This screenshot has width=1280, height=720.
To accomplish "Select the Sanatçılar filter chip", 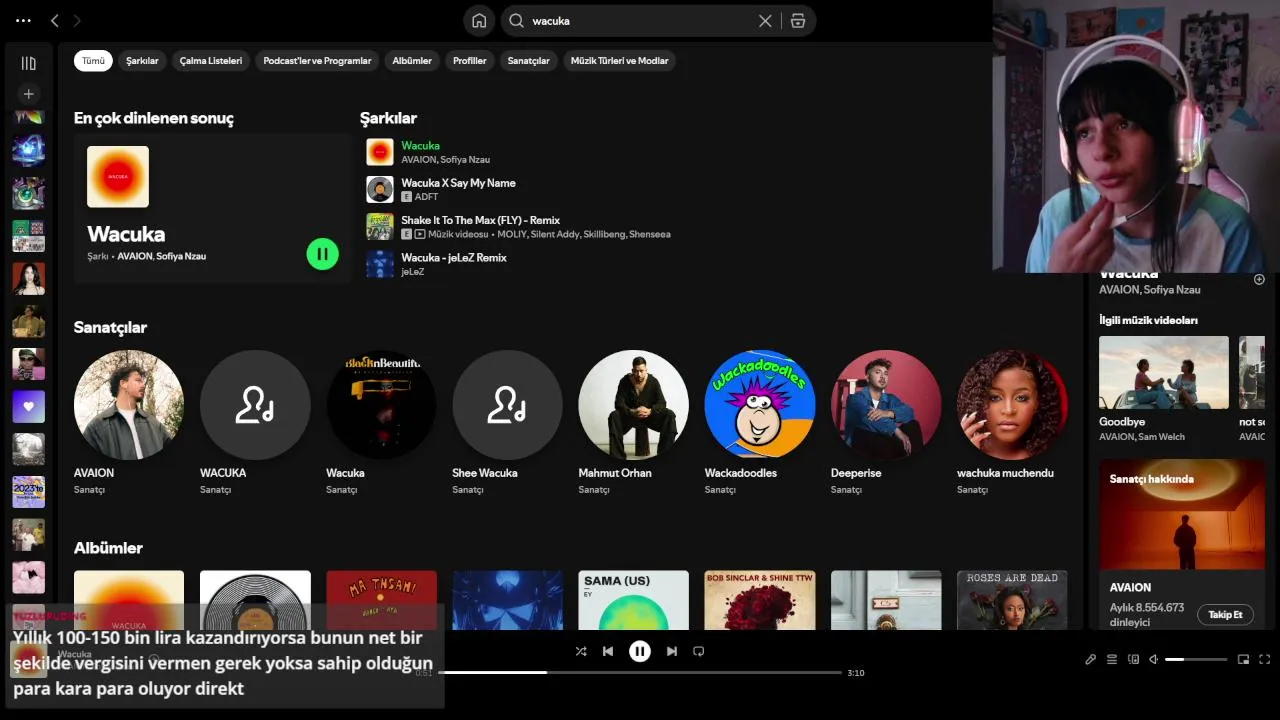I will pyautogui.click(x=528, y=61).
